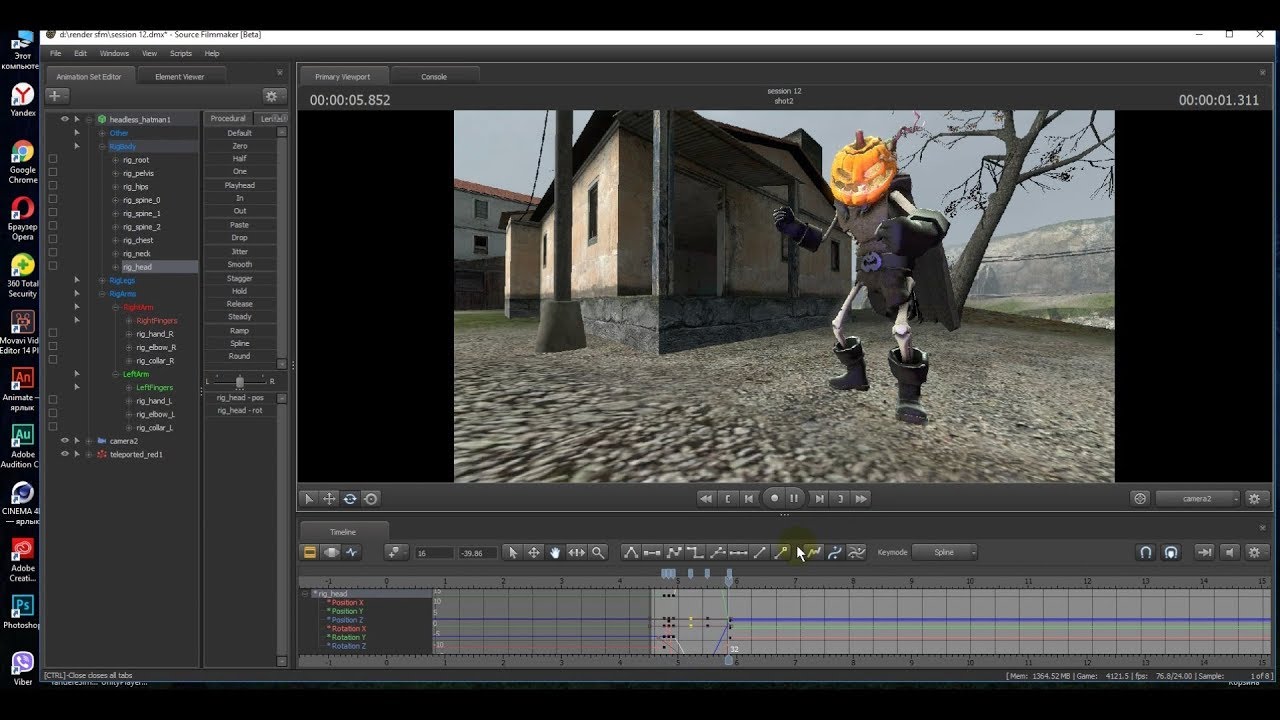Select the rig_head - rot control
1280x720 pixels.
click(x=240, y=410)
